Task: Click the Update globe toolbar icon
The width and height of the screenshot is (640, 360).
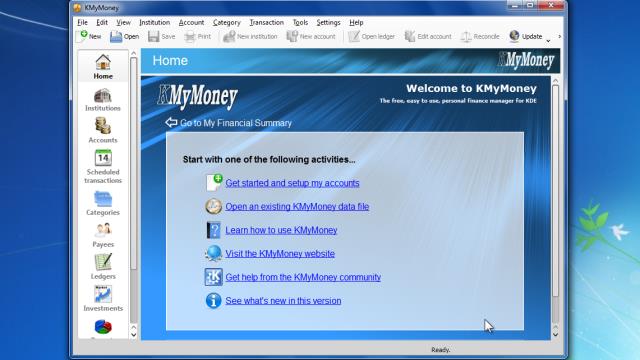Action: pos(514,36)
